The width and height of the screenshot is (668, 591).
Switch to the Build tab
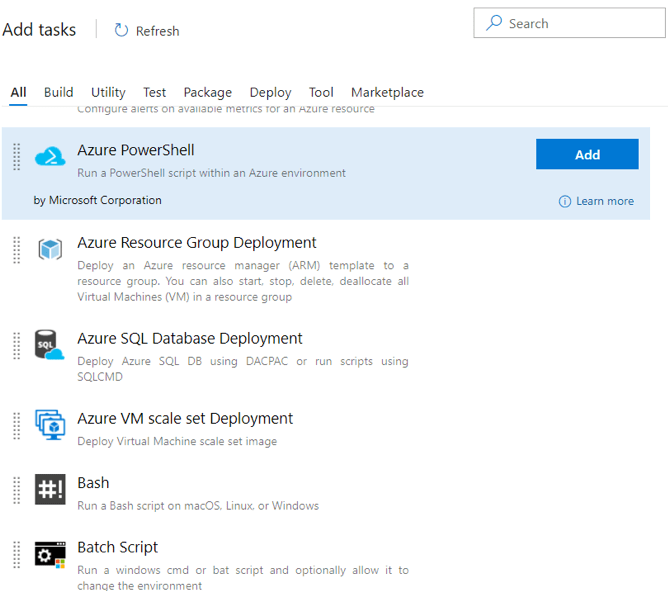coord(58,92)
